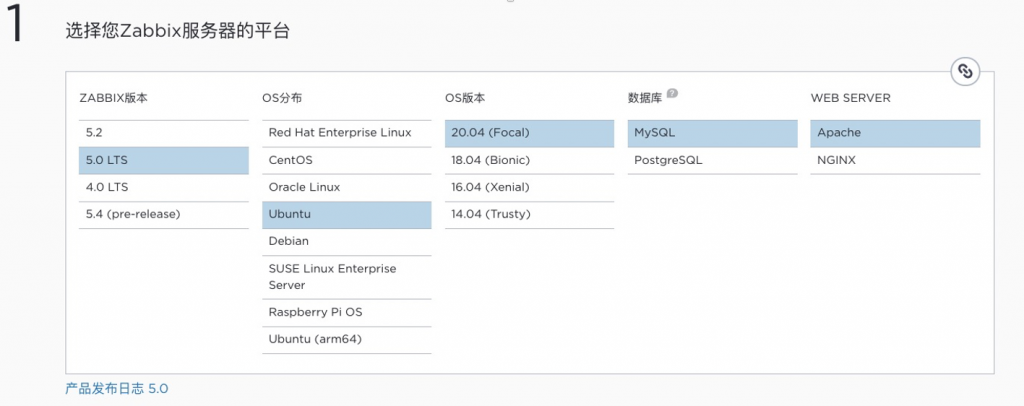Select Red Hat Enterprise Linux distribution

pos(347,133)
